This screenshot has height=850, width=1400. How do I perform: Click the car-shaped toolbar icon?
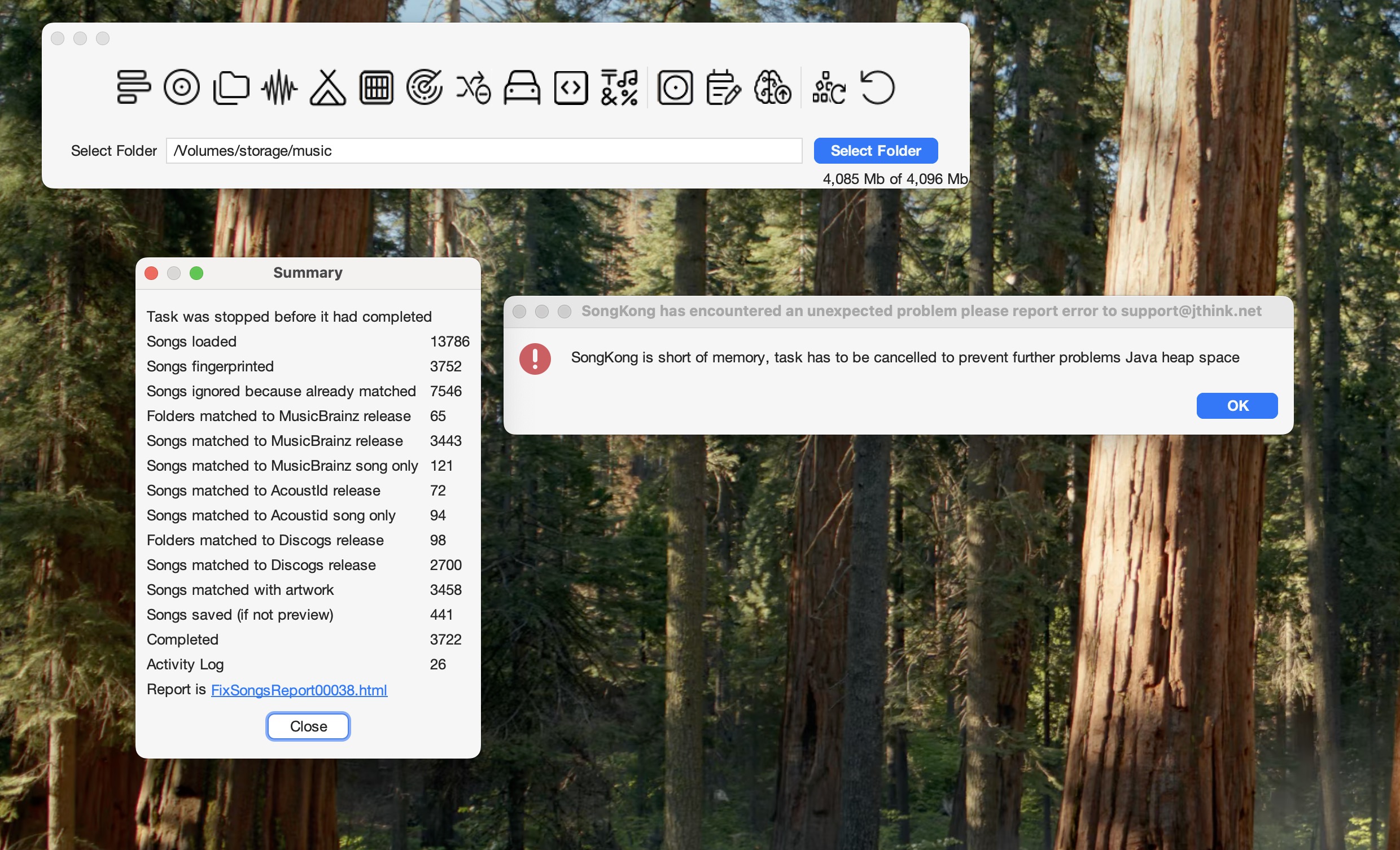point(522,87)
